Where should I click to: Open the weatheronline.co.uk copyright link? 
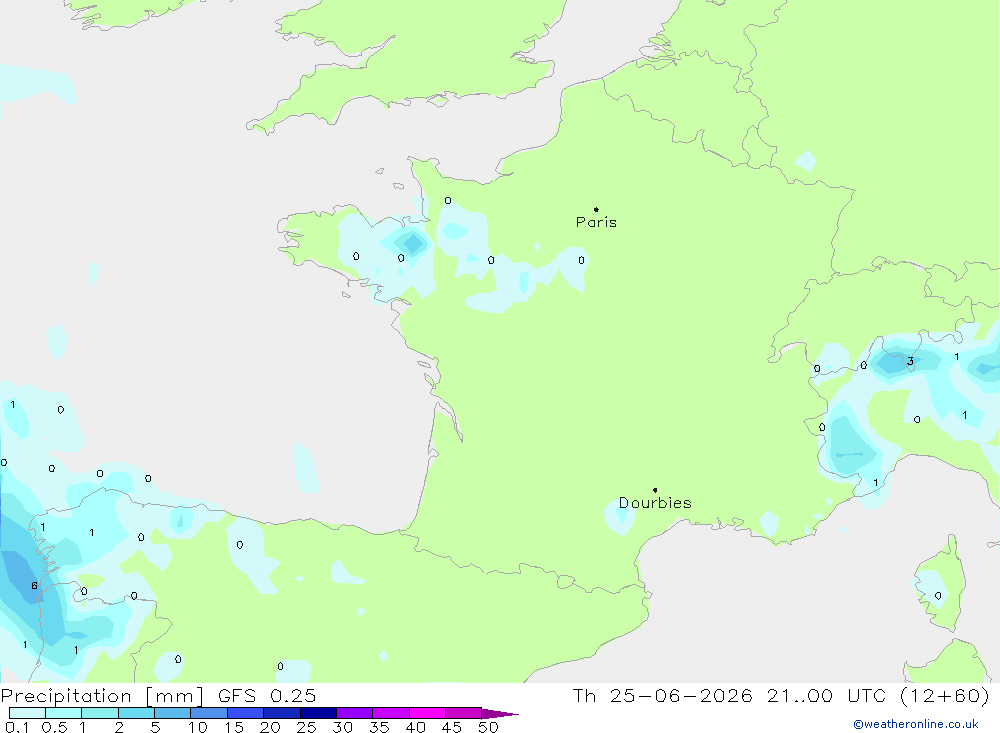click(916, 724)
